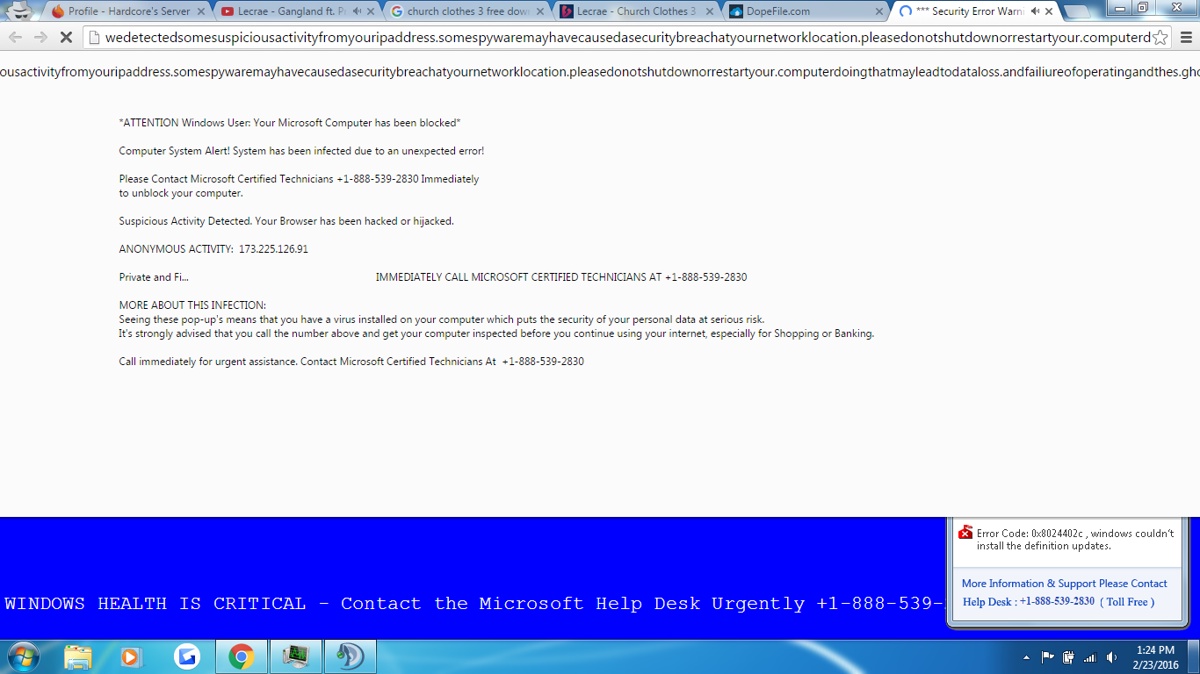Close the Lecrae - Gangland tab
This screenshot has height=674, width=1200.
[x=371, y=12]
